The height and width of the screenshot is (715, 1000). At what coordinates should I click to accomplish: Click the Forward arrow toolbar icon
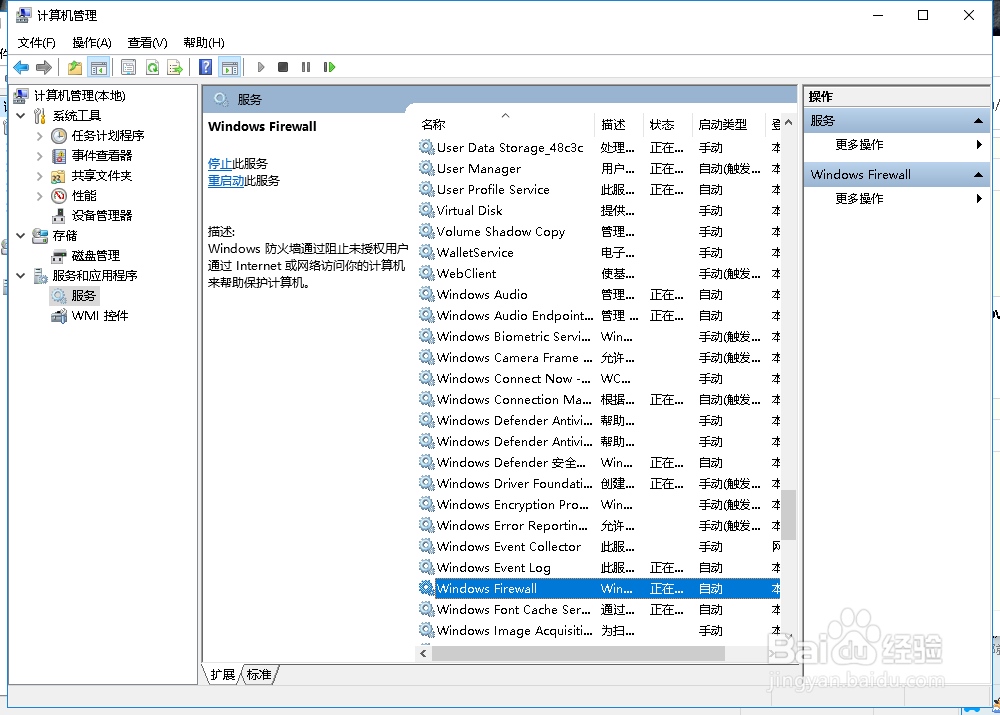(x=44, y=67)
